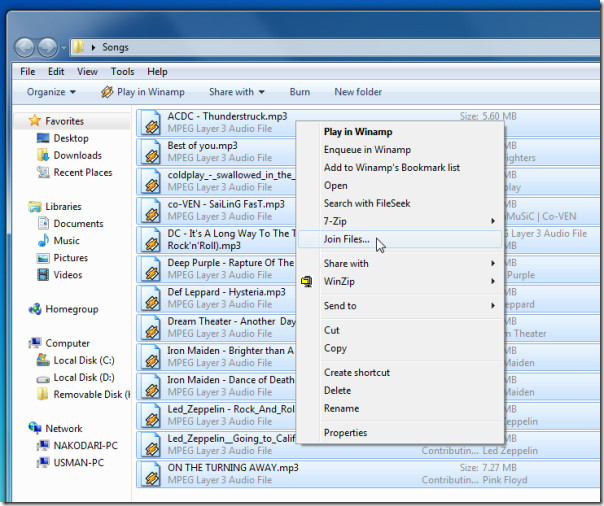Open the View menu
The height and width of the screenshot is (506, 604).
pyautogui.click(x=87, y=72)
